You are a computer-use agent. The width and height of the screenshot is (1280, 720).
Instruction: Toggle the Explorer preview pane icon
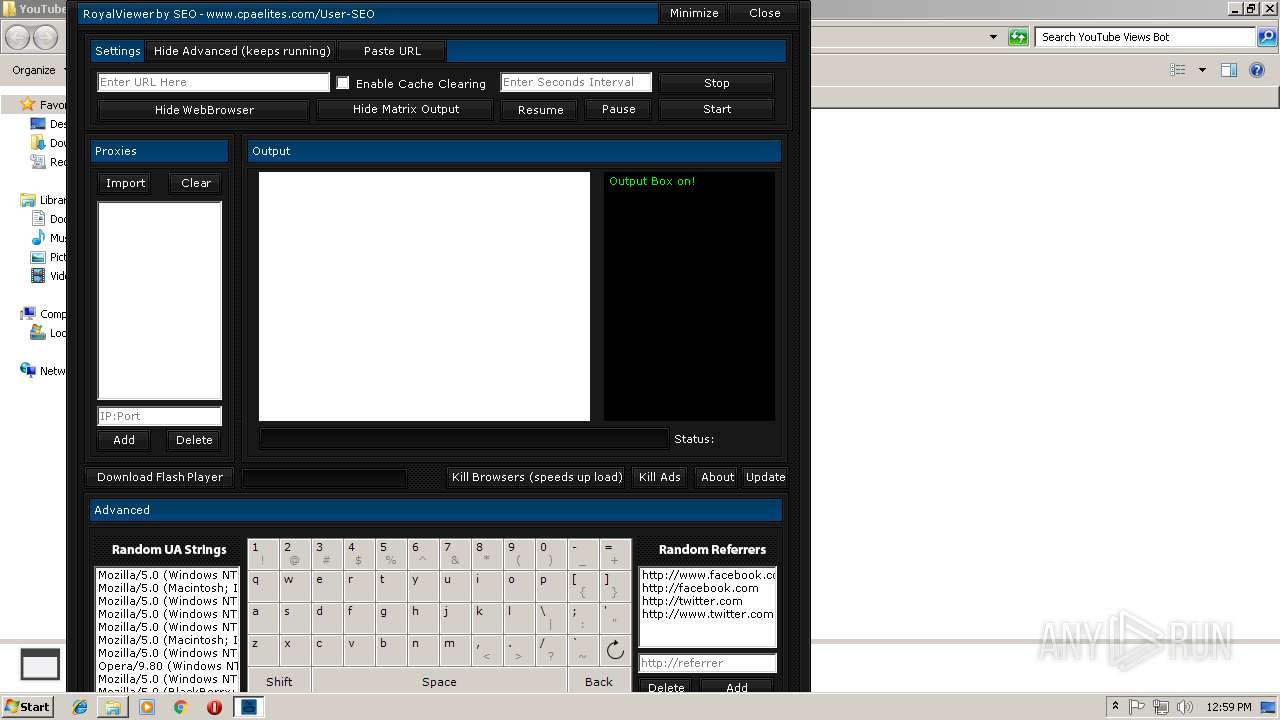tap(1229, 70)
